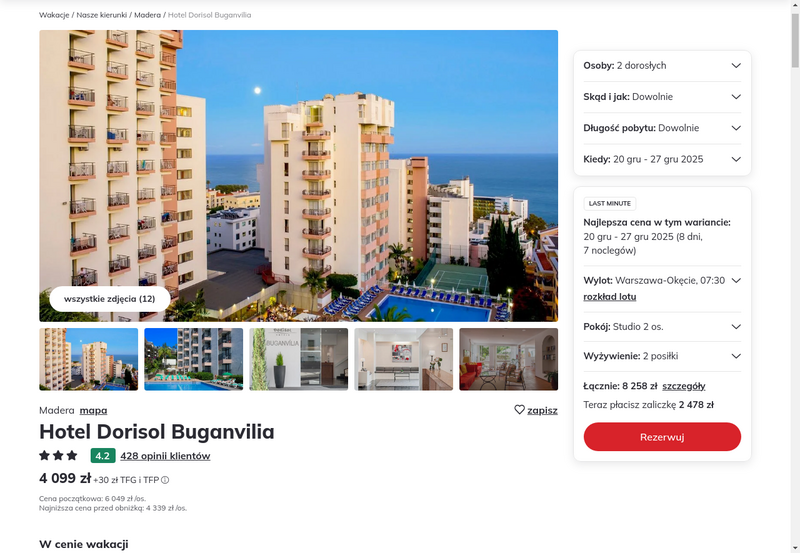The height and width of the screenshot is (553, 800).
Task: Click the green 4.2 rating badge
Action: tap(103, 456)
